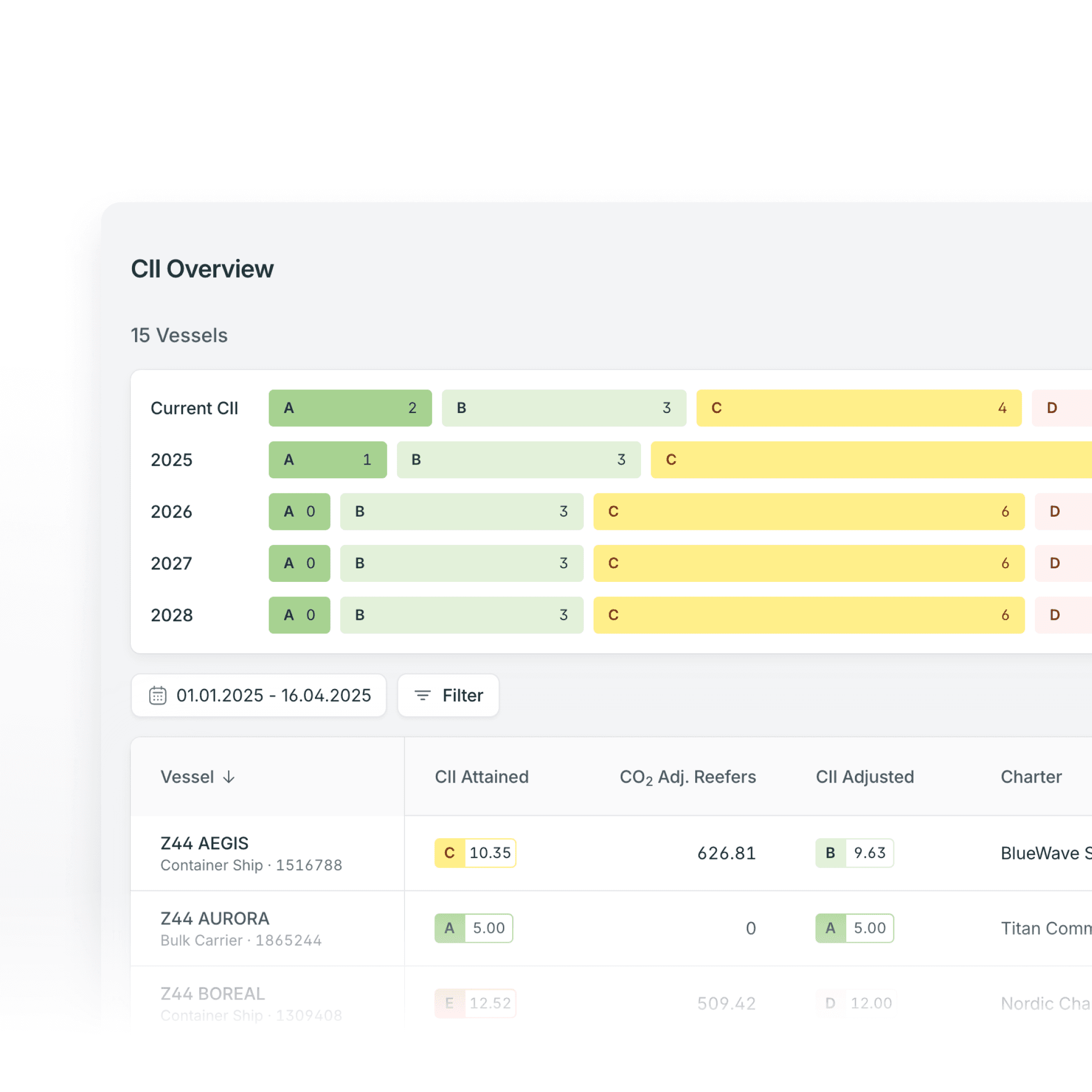Viewport: 1092px width, 1092px height.
Task: Click the "Current CII" row label
Action: (195, 408)
